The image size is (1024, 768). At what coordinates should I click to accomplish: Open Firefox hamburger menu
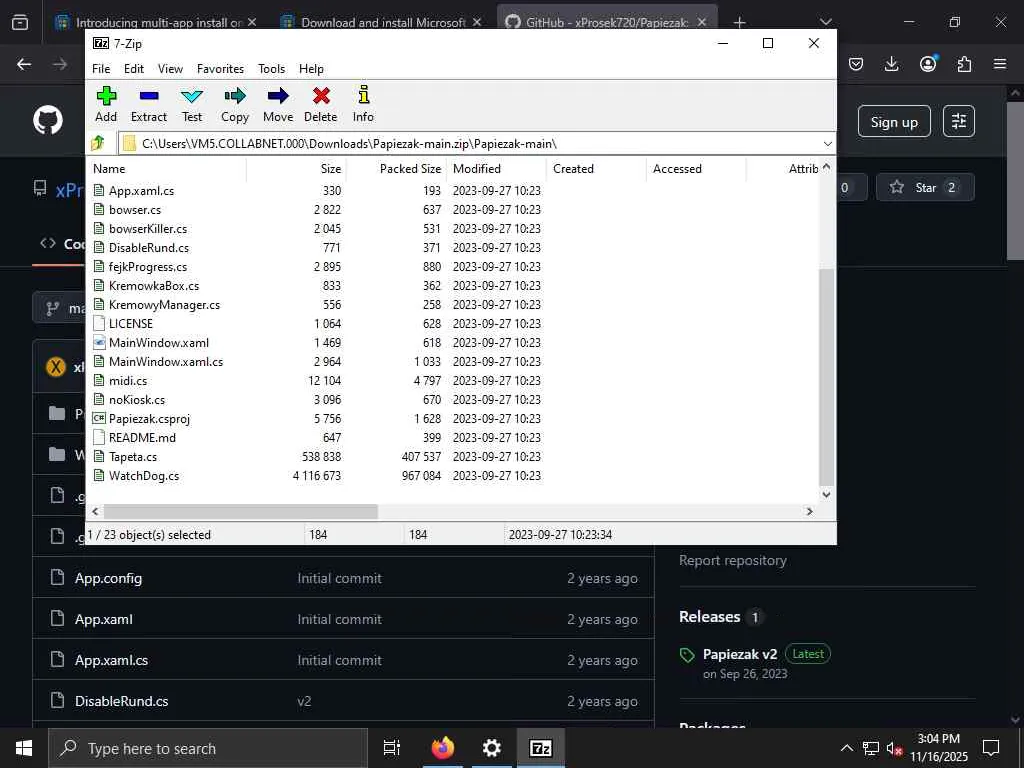click(1000, 64)
